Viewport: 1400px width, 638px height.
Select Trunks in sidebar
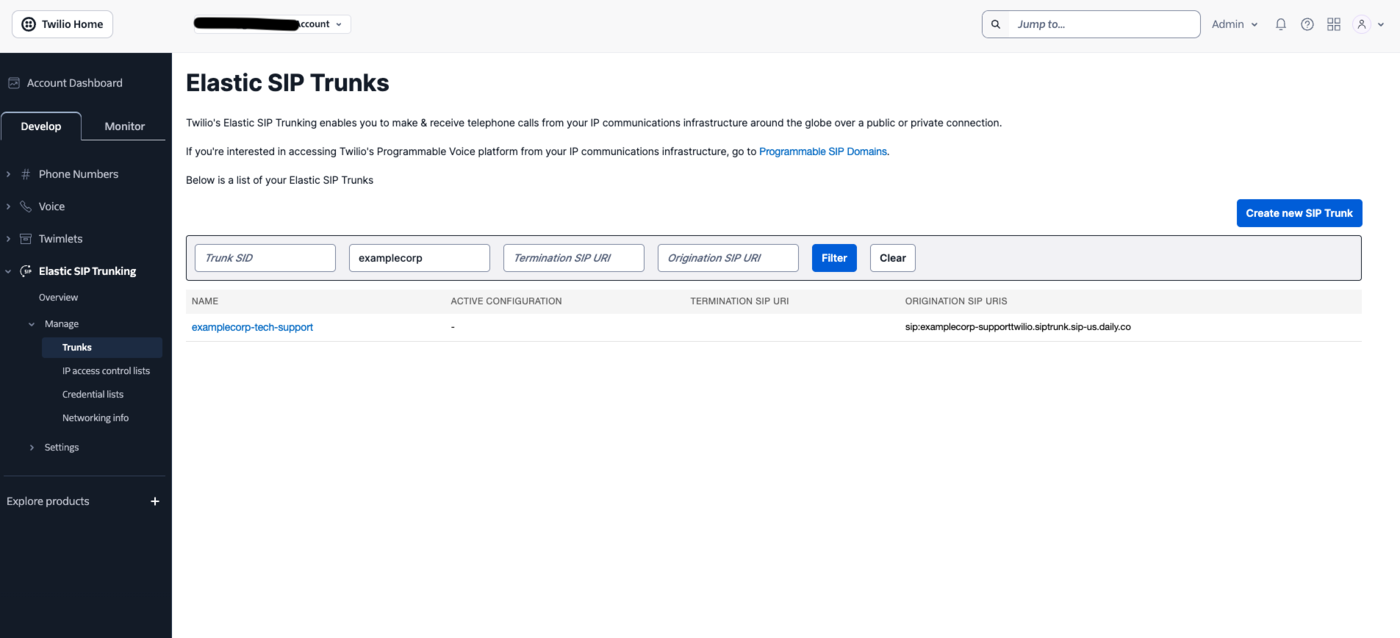coord(101,347)
